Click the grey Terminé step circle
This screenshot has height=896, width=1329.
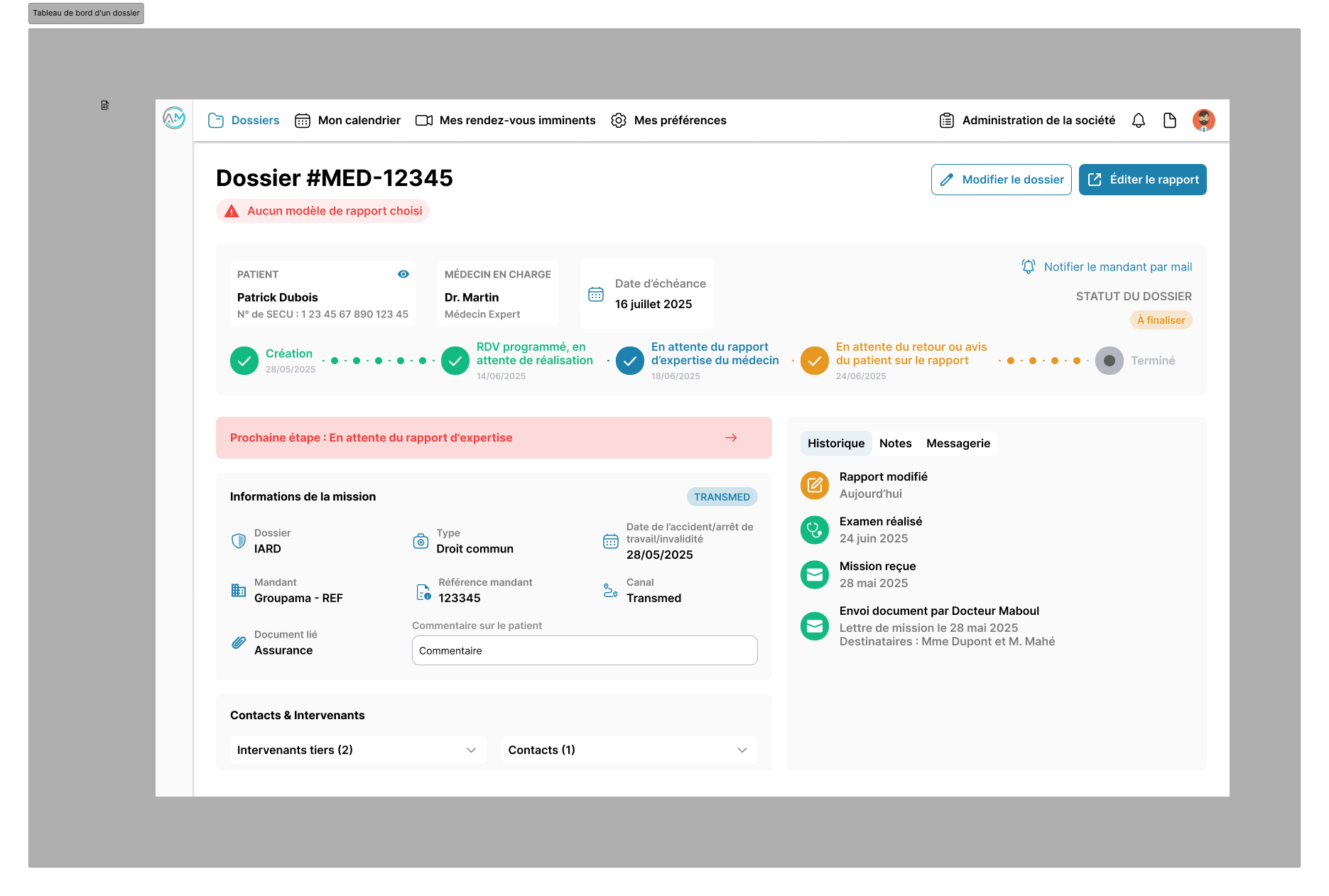click(1110, 361)
